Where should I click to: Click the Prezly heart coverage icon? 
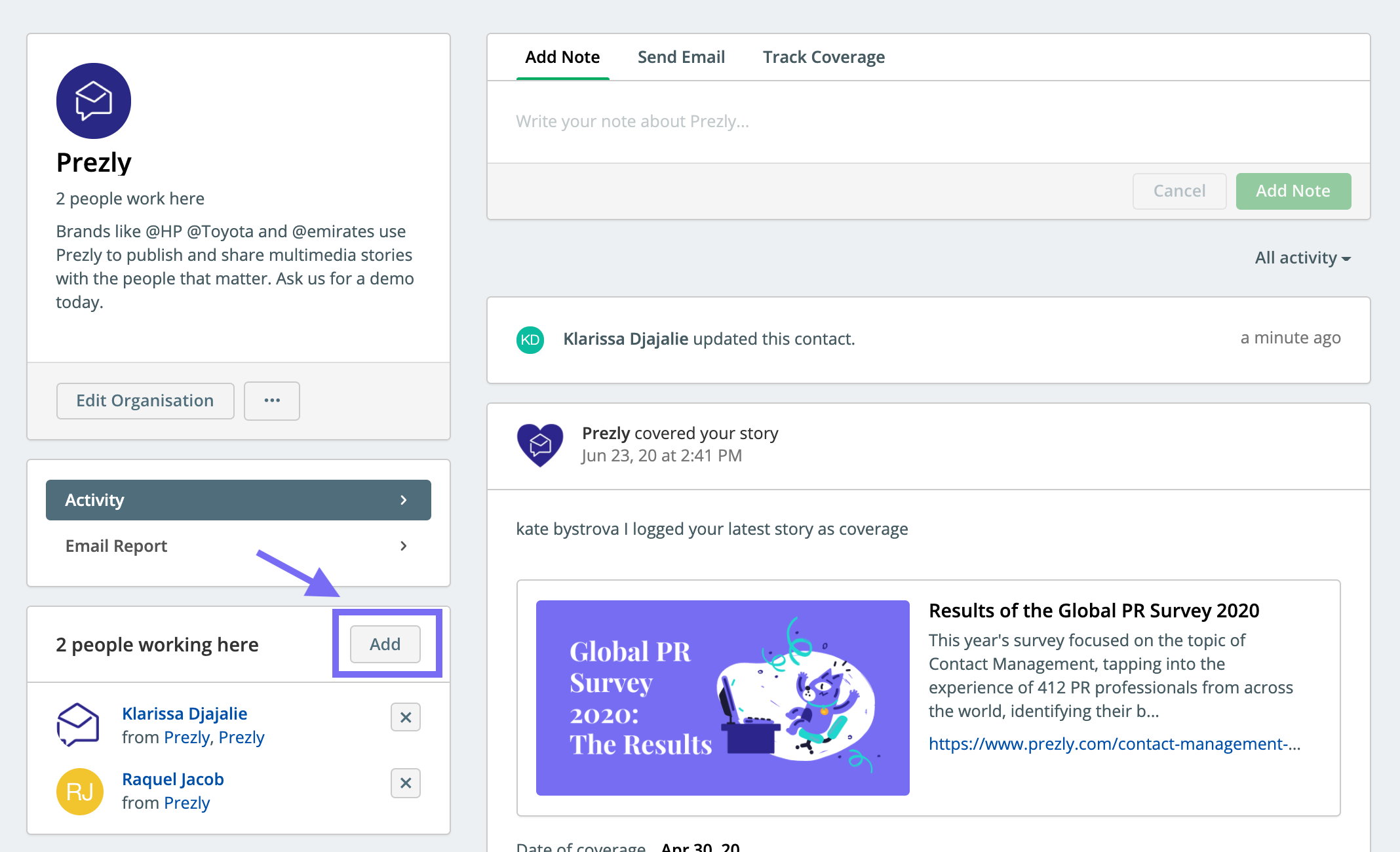(540, 445)
